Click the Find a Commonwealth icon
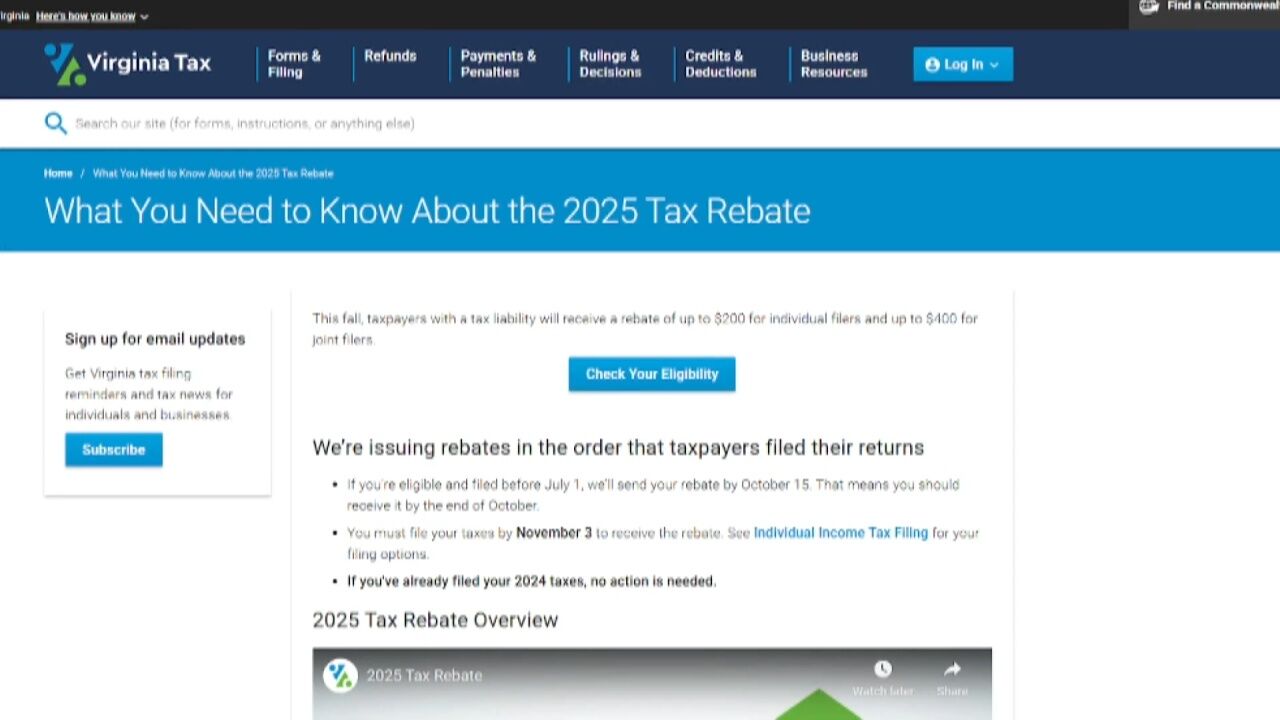Screen dimensions: 1280x720 (1149, 7)
